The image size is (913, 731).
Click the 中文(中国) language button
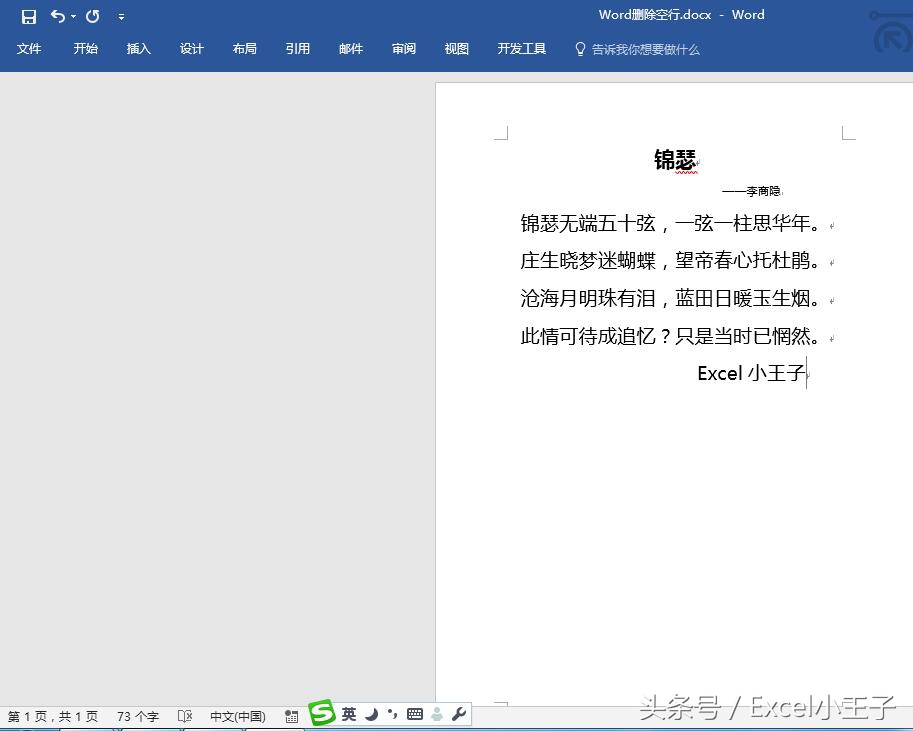click(x=240, y=716)
